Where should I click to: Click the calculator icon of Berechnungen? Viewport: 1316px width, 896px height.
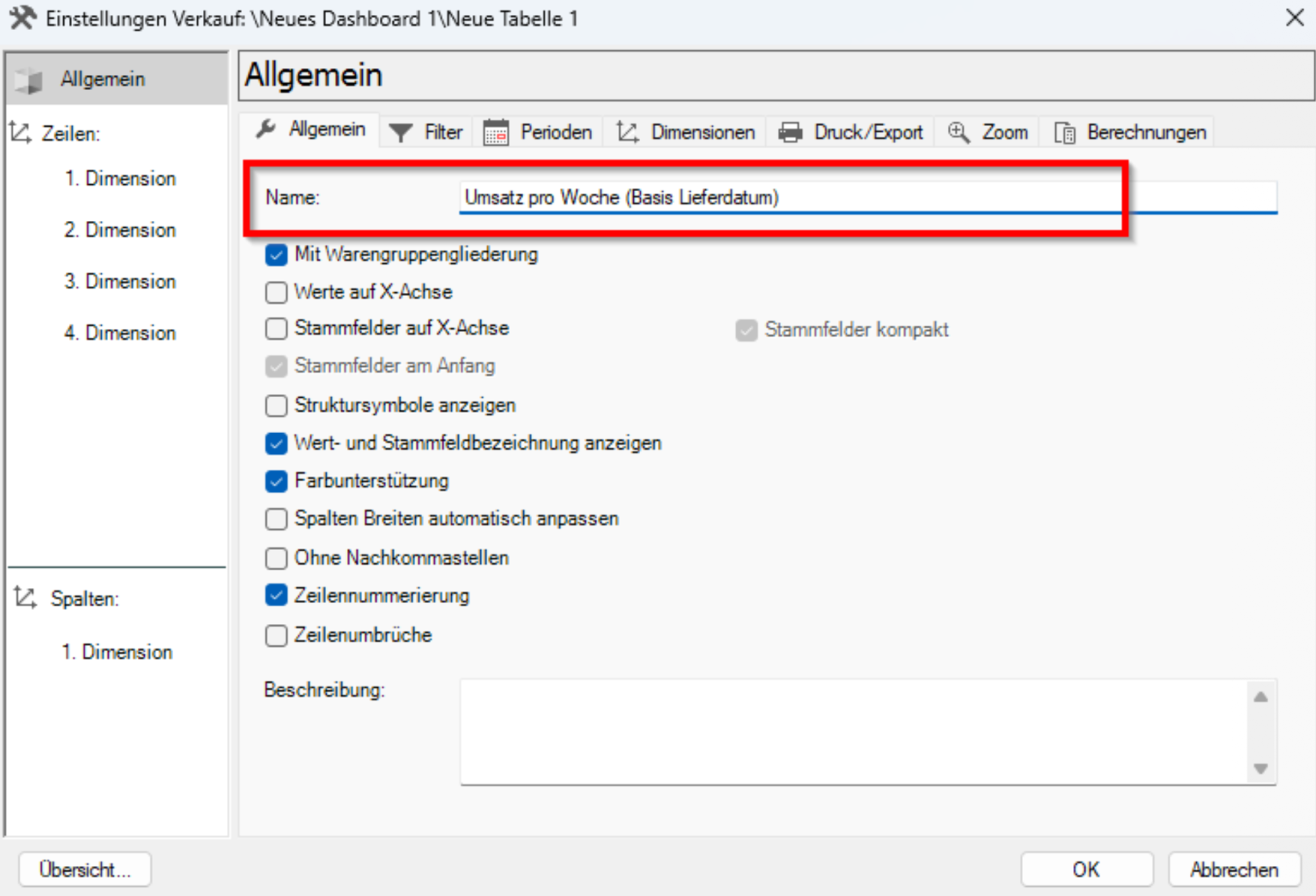pyautogui.click(x=1065, y=133)
